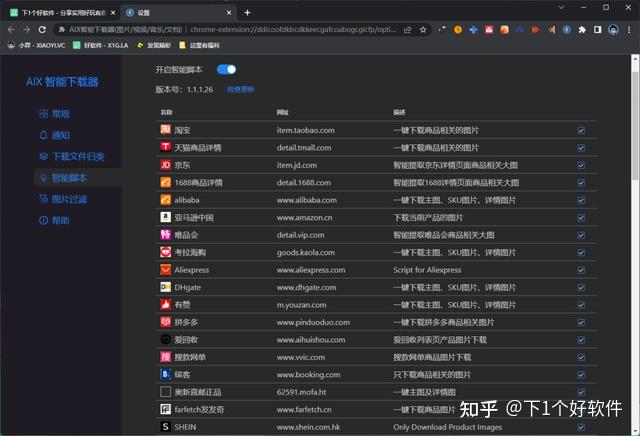Click the 62591.mofa.ht cell
The width and height of the screenshot is (640, 436).
pyautogui.click(x=301, y=392)
